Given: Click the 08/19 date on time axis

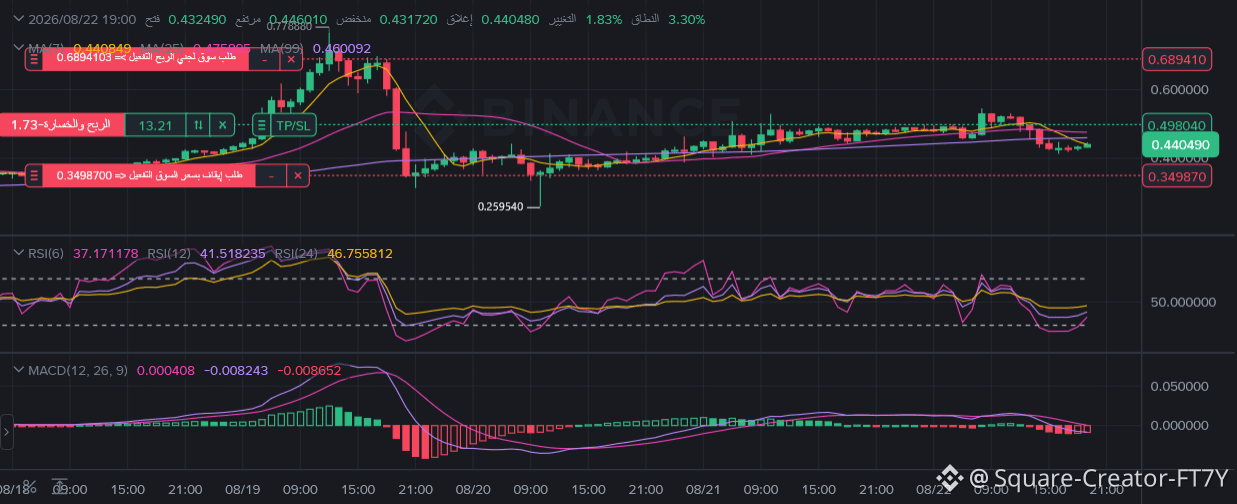Looking at the screenshot, I should (x=243, y=488).
